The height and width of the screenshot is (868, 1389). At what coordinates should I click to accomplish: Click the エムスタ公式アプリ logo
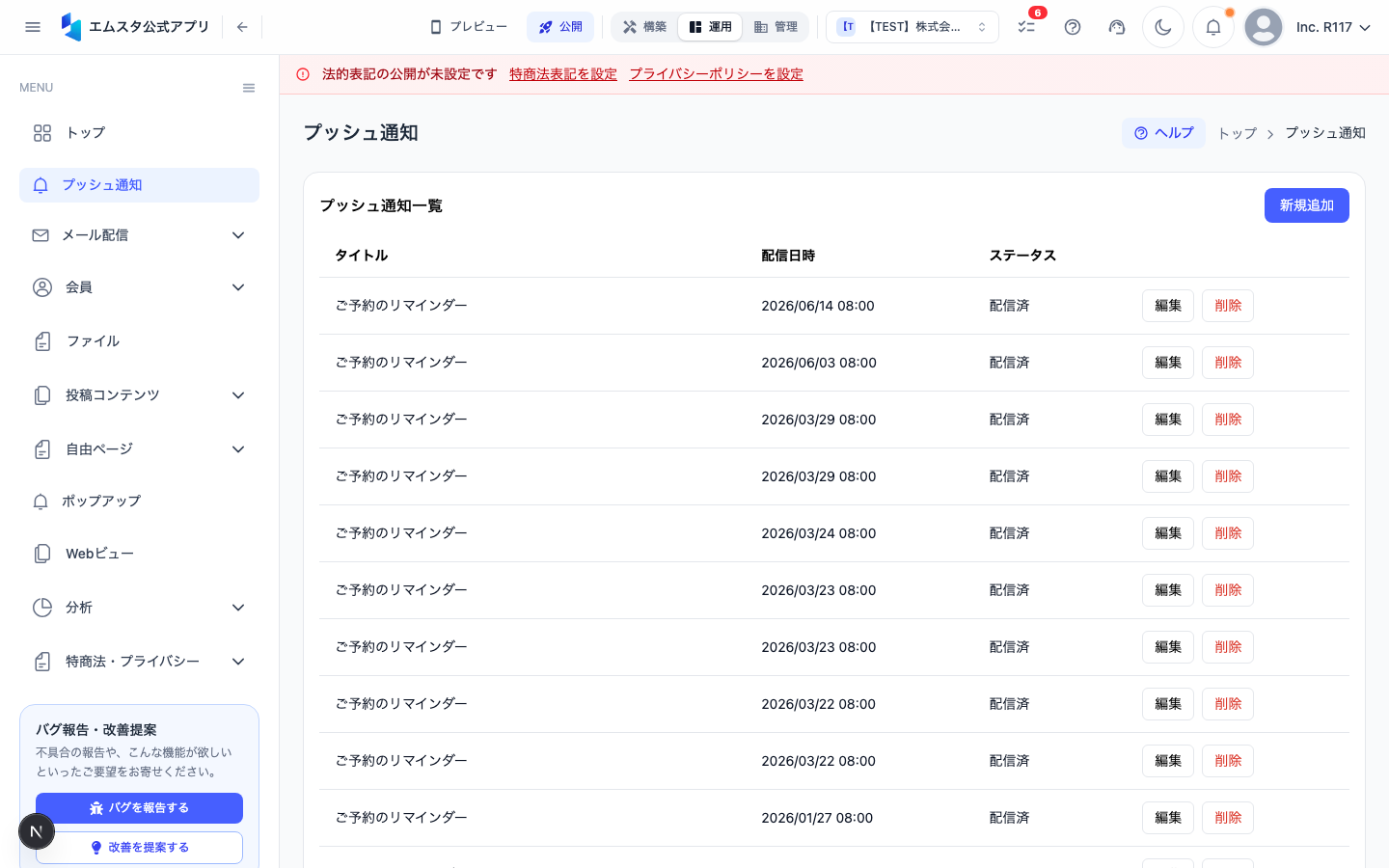(x=135, y=27)
